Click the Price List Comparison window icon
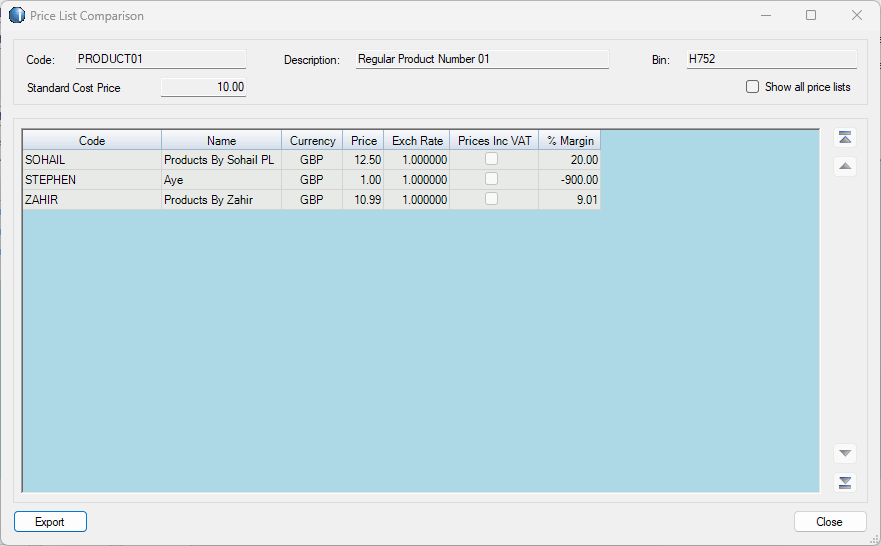The width and height of the screenshot is (881, 546). [17, 16]
